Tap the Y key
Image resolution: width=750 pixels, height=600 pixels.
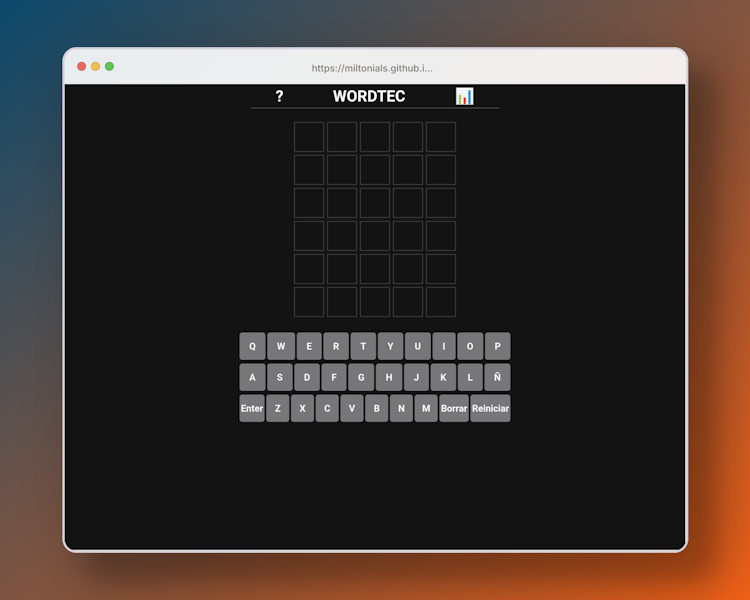point(390,346)
